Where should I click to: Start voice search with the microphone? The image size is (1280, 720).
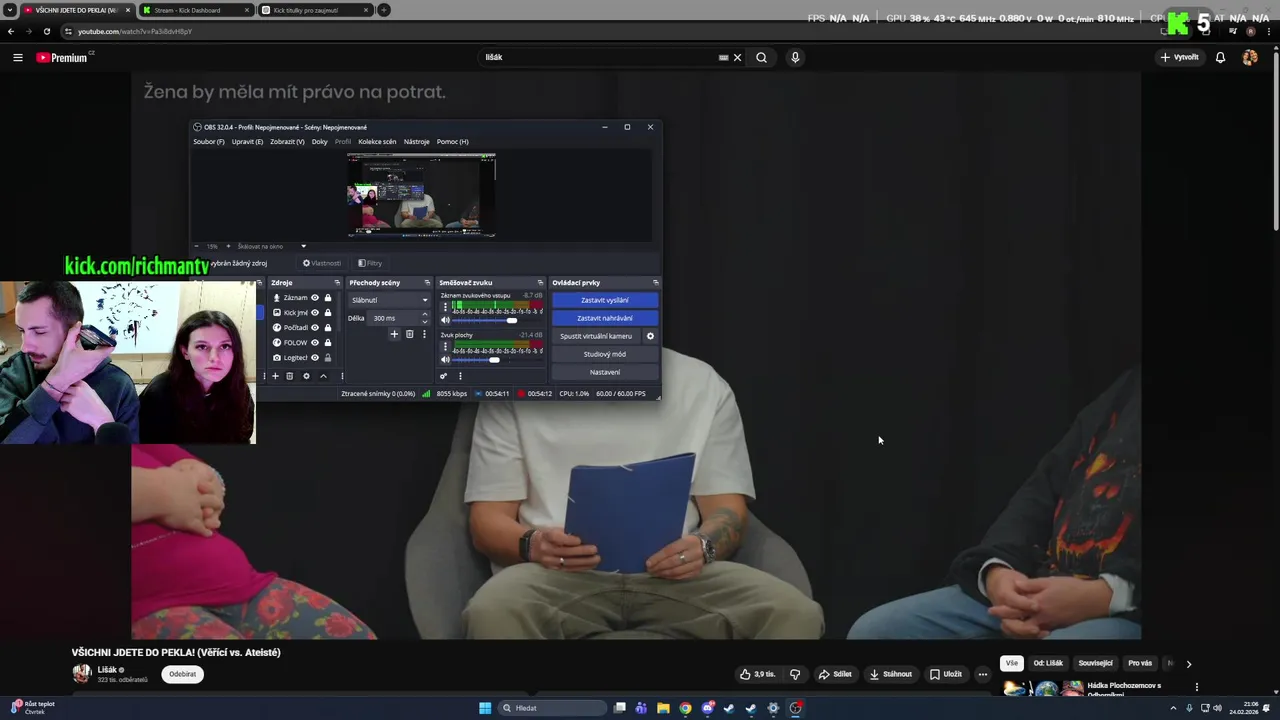coord(795,58)
